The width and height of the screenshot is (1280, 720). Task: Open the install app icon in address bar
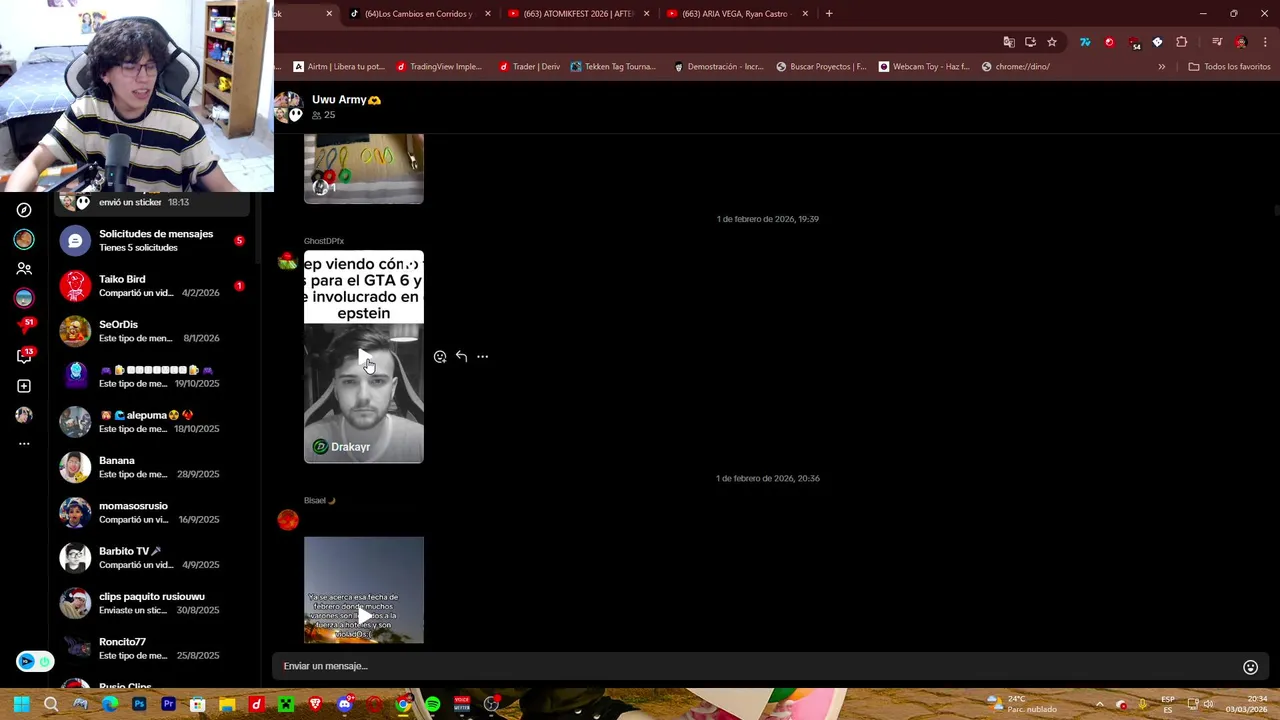1030,42
